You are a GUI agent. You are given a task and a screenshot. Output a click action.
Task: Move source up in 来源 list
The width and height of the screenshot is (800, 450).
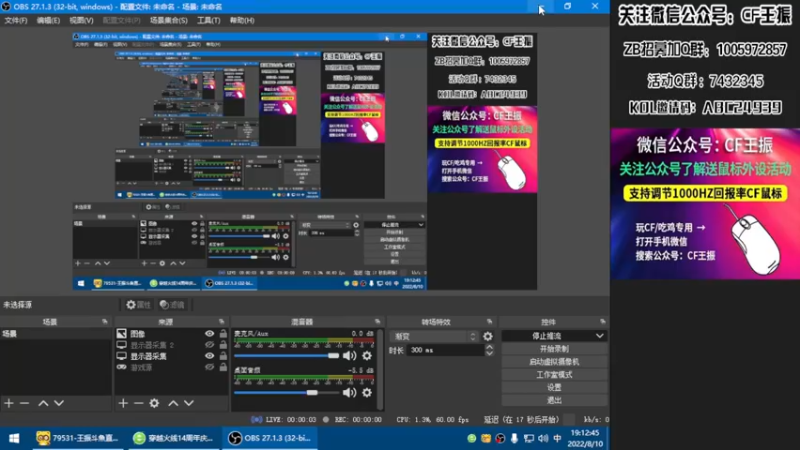[x=173, y=403]
